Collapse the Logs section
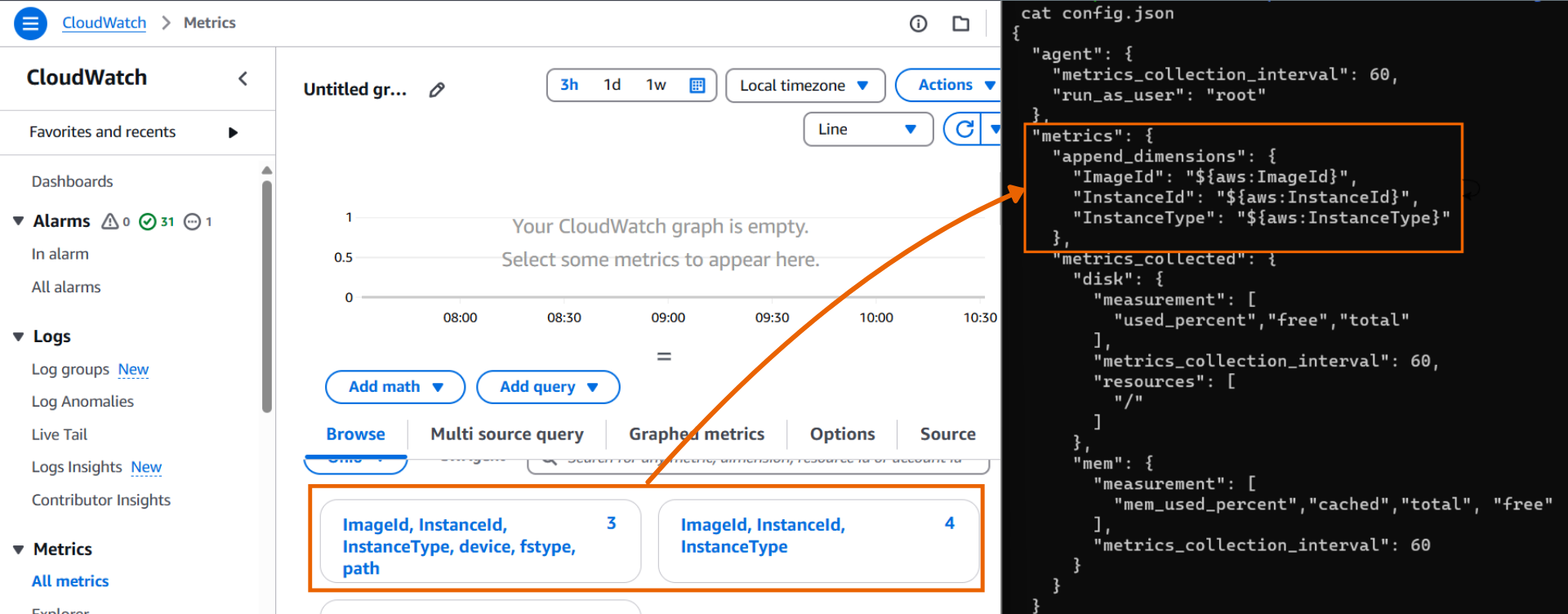 coord(18,336)
